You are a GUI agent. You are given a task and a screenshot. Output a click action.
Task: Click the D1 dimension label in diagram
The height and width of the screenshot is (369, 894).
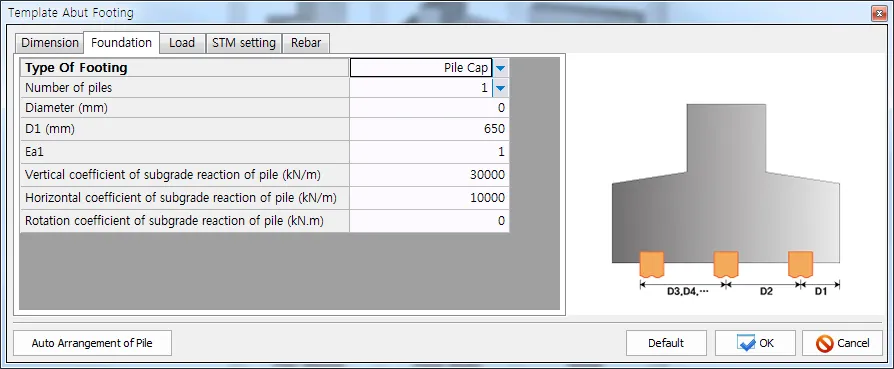point(820,291)
